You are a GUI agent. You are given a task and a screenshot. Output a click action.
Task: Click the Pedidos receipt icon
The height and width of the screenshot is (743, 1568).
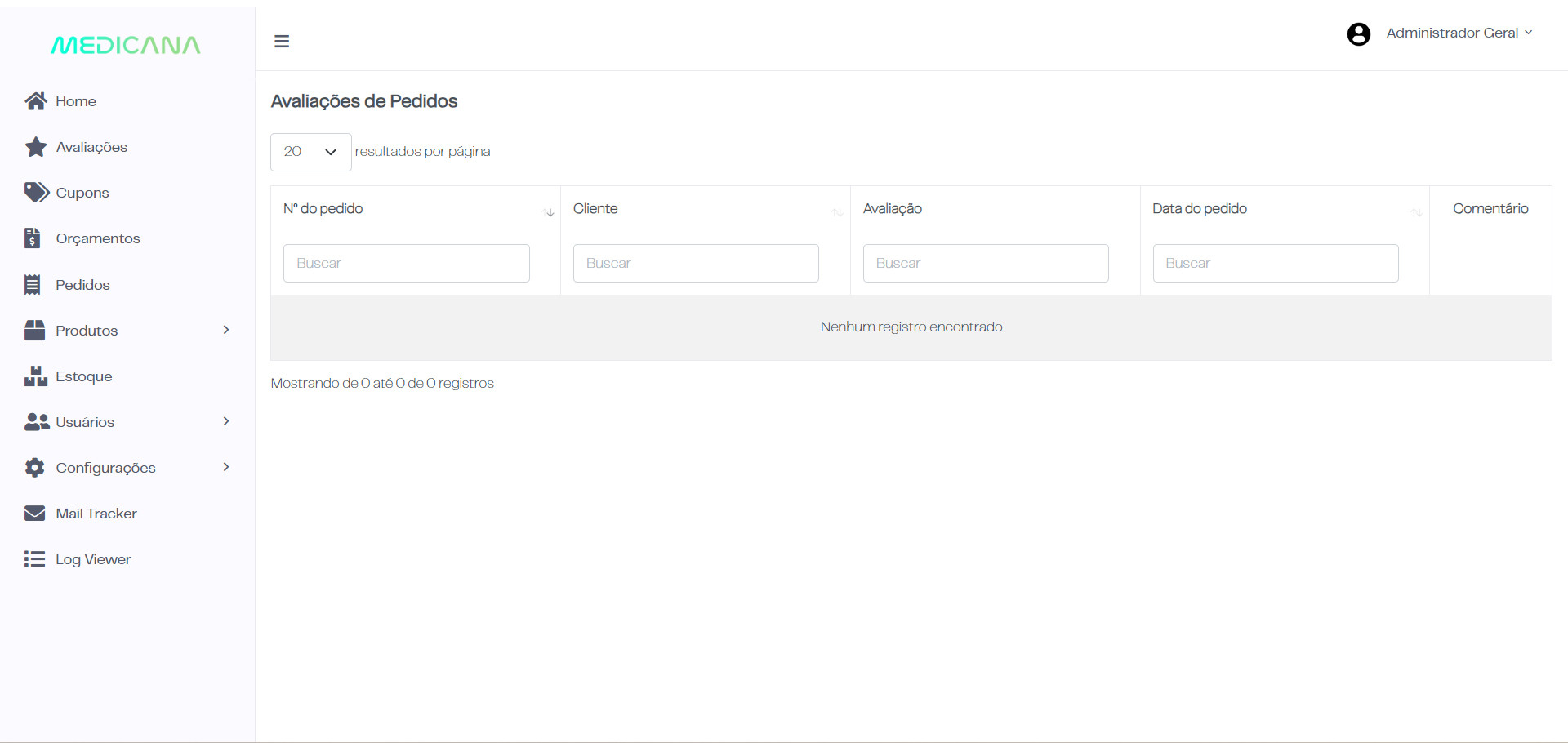[33, 285]
